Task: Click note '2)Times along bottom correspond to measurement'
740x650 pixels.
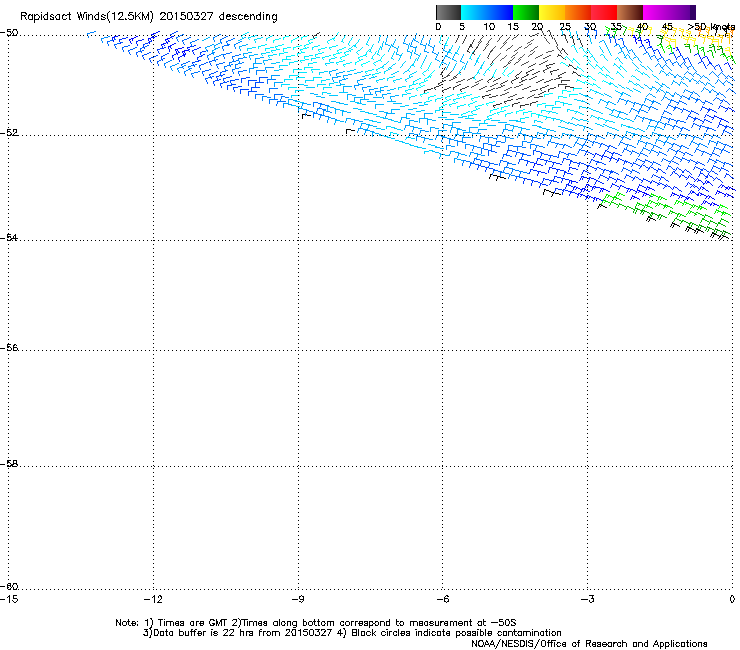Action: pos(356,623)
